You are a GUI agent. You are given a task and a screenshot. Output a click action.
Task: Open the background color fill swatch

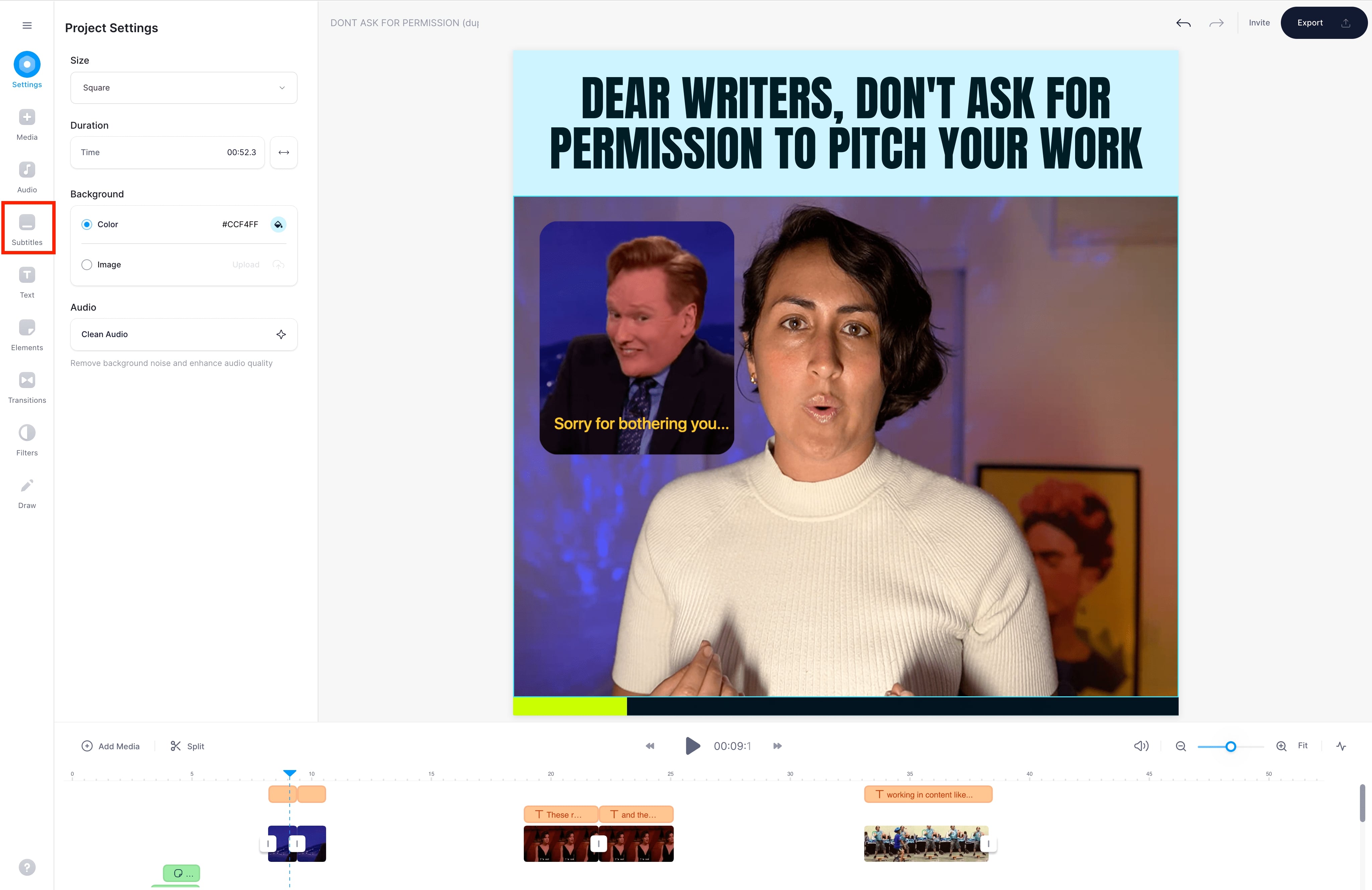point(278,224)
